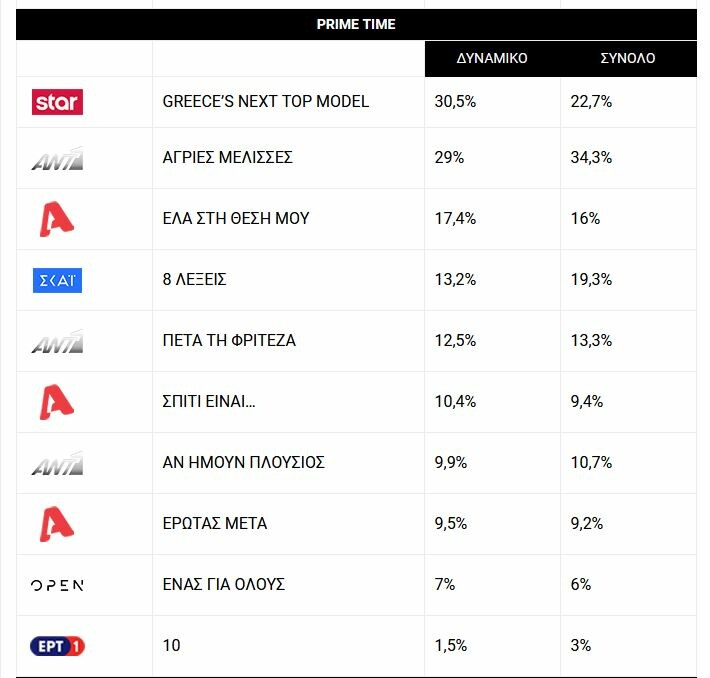Click the OPEN channel logo
The height and width of the screenshot is (678, 710).
[x=57, y=585]
